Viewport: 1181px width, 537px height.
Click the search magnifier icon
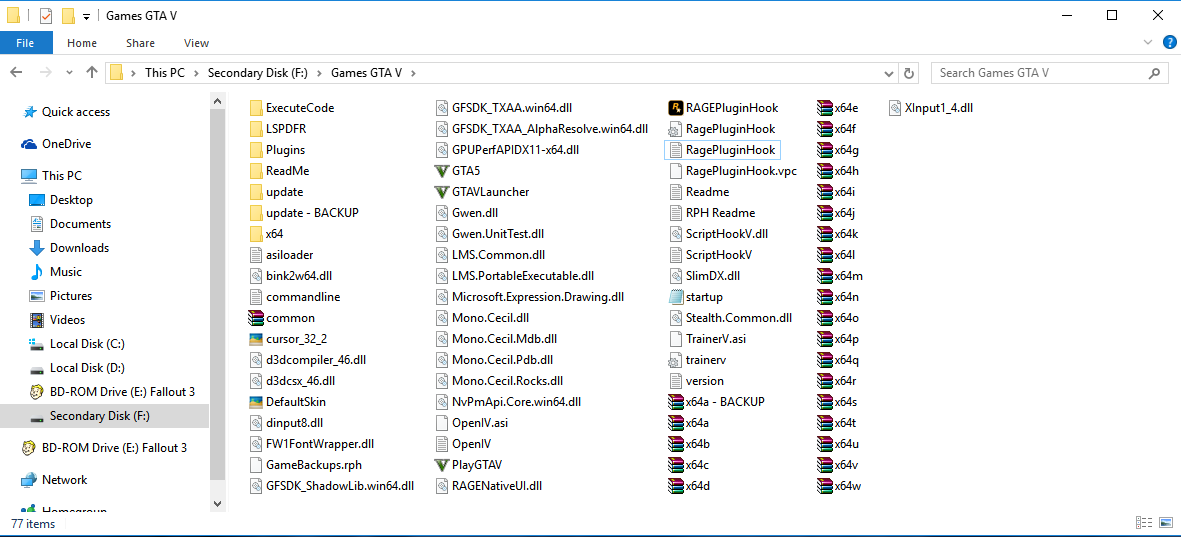(x=1153, y=73)
